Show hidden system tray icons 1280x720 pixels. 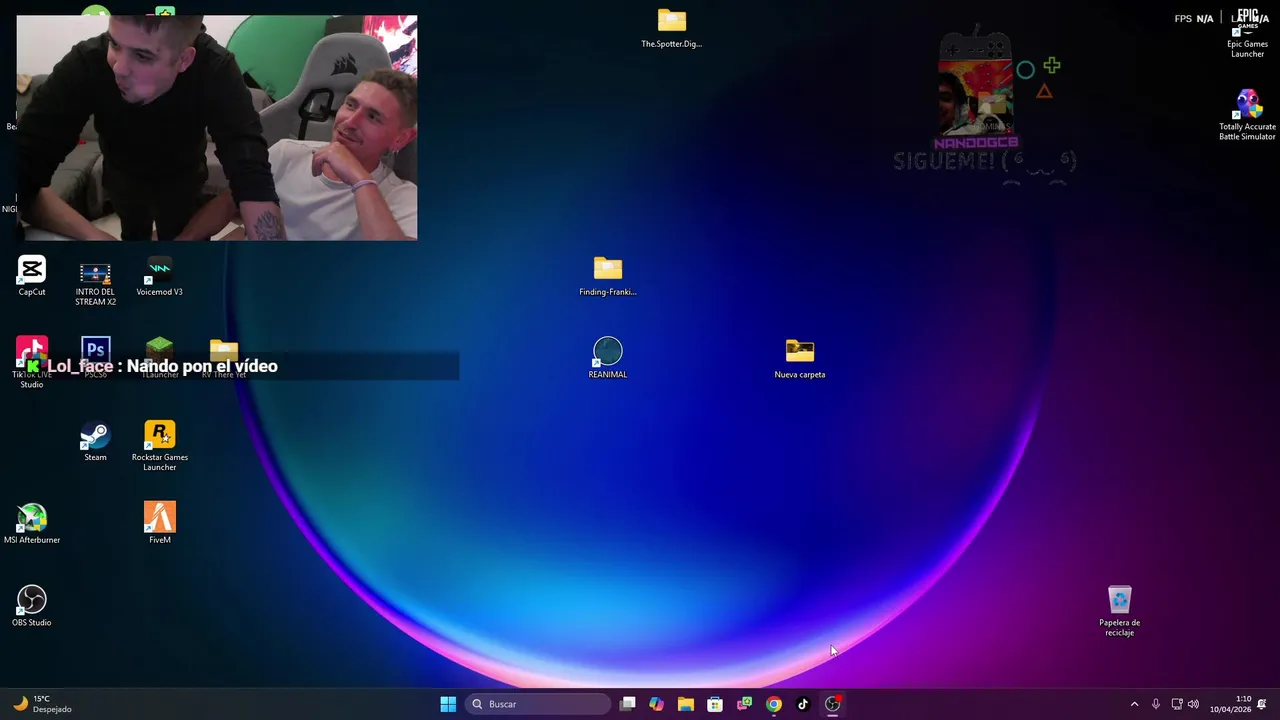tap(1134, 704)
